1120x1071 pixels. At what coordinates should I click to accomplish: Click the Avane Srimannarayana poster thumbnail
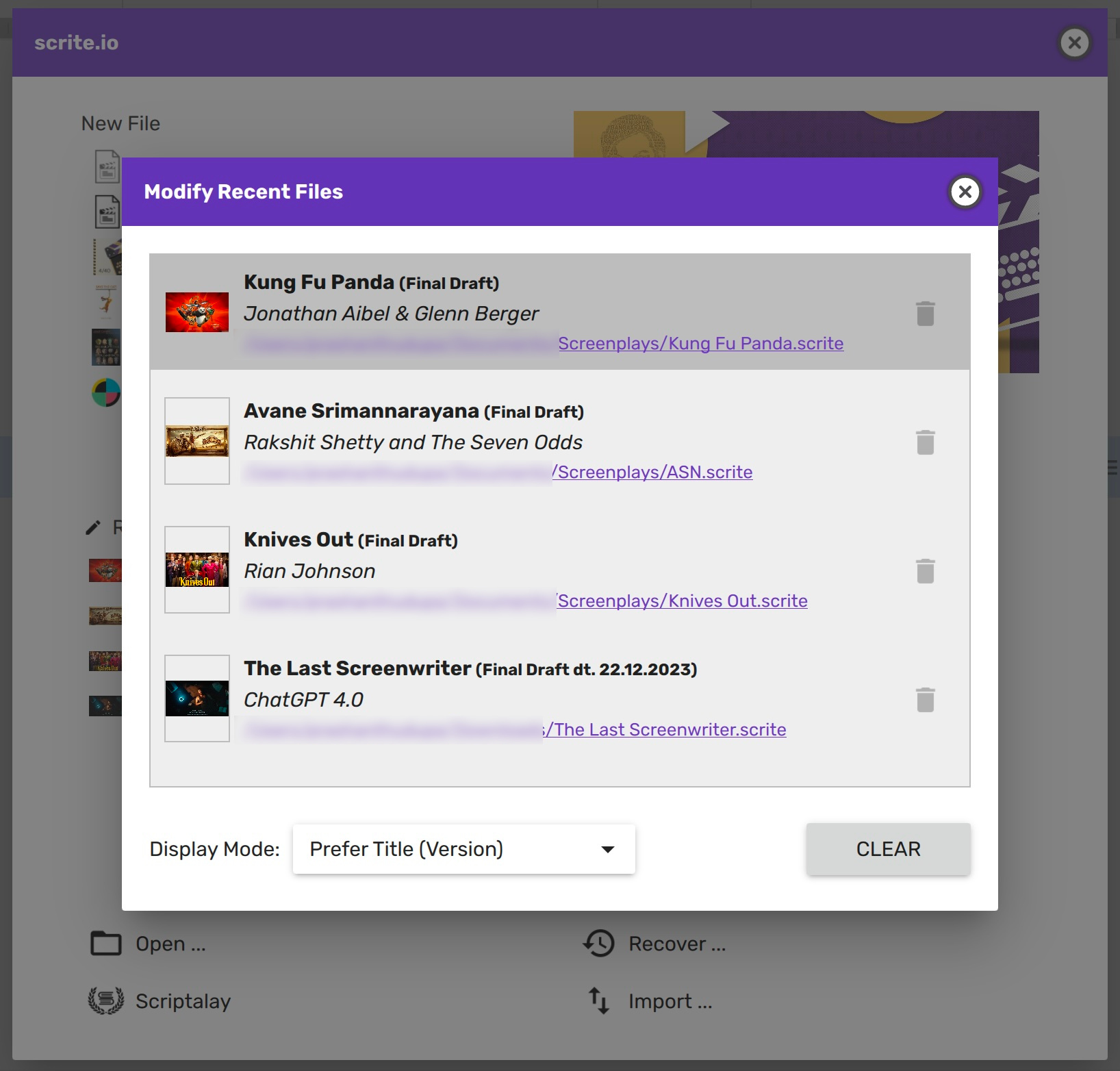197,441
